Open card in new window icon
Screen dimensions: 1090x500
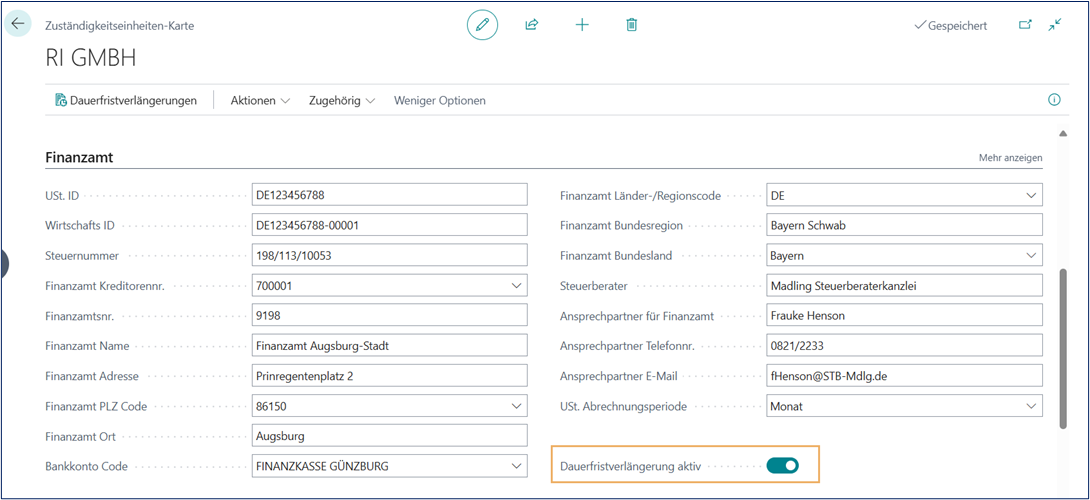(1025, 25)
